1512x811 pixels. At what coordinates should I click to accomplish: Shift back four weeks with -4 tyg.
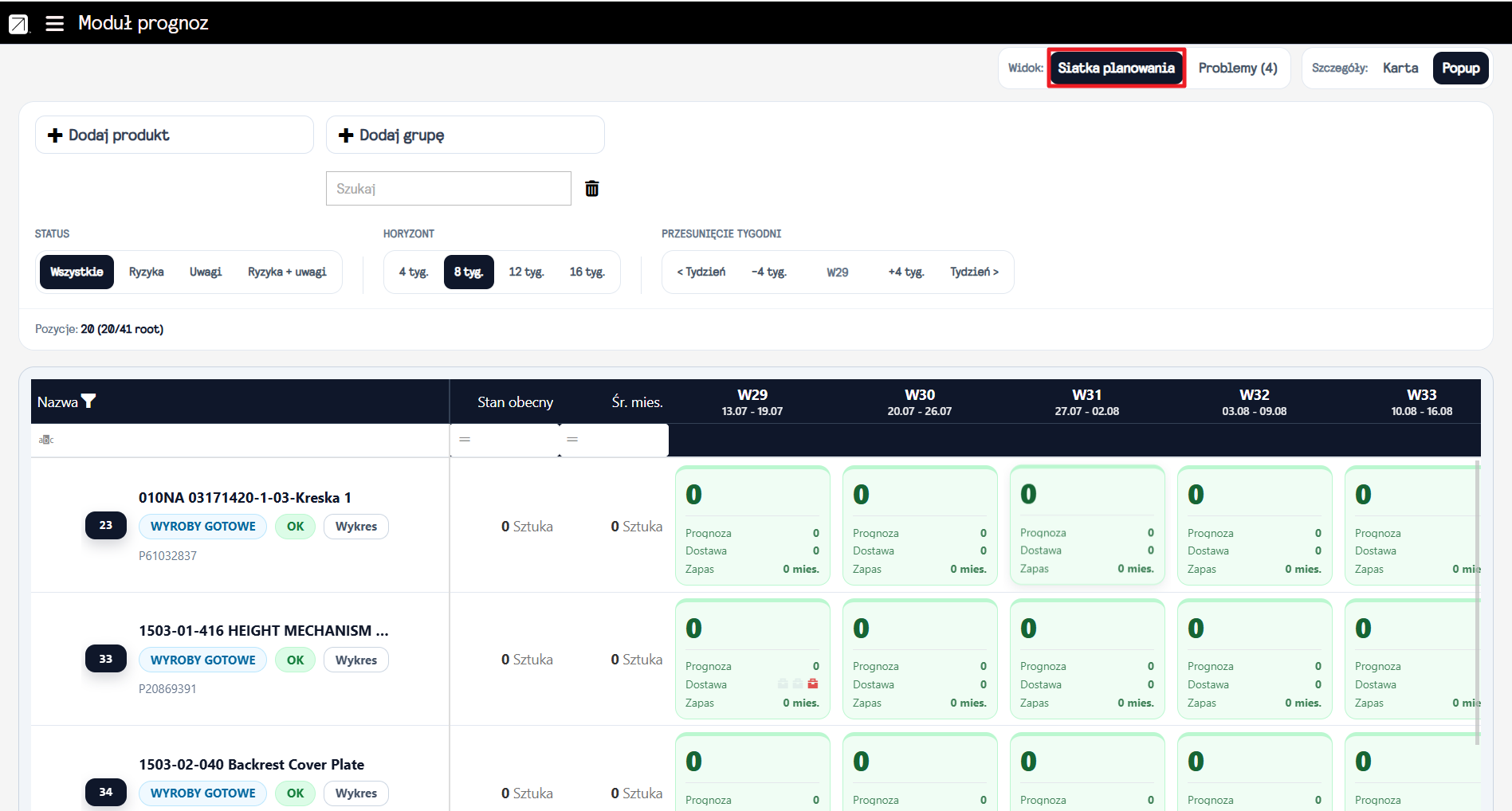coord(769,272)
